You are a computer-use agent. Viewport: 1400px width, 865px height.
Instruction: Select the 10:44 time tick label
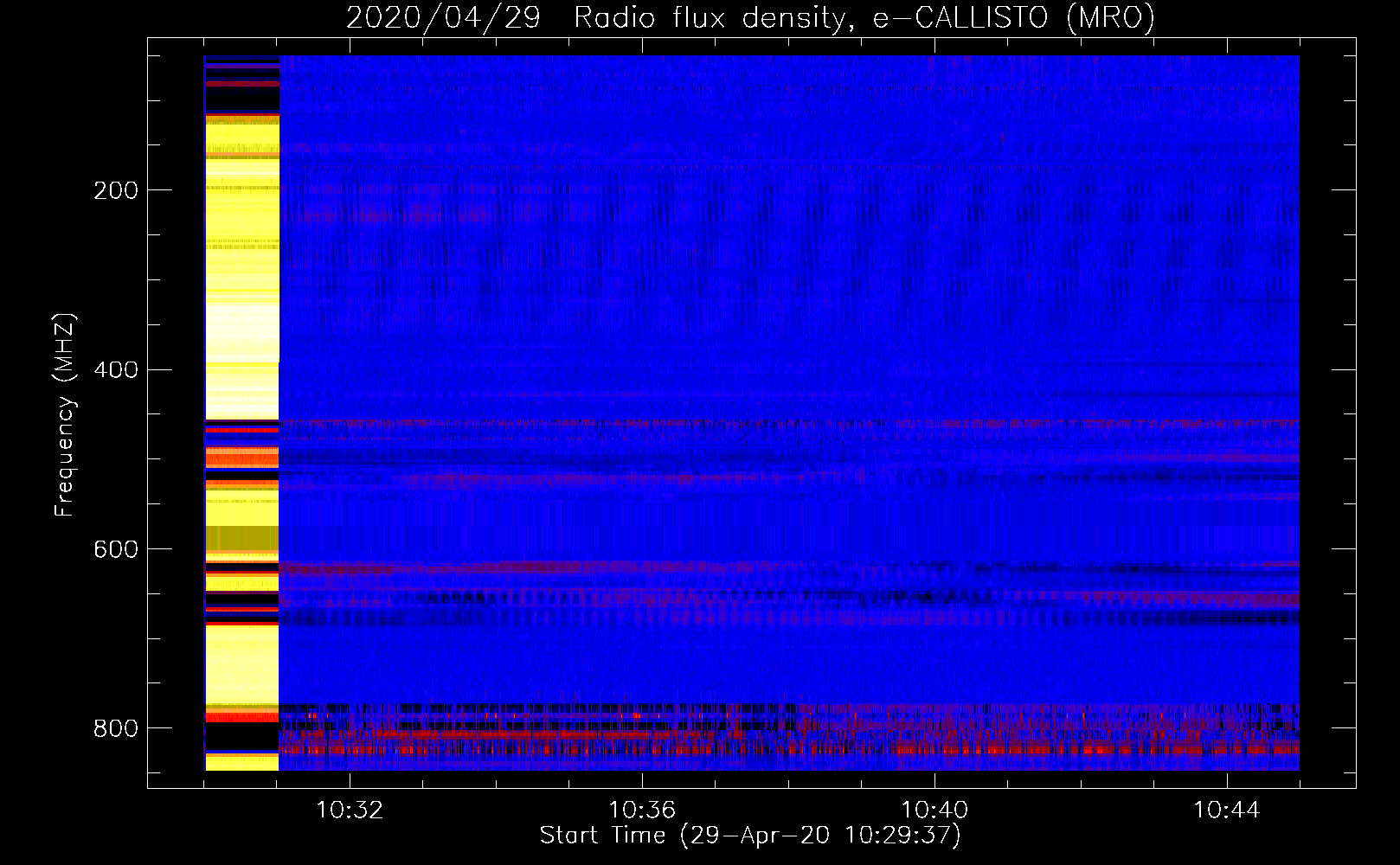click(1227, 811)
